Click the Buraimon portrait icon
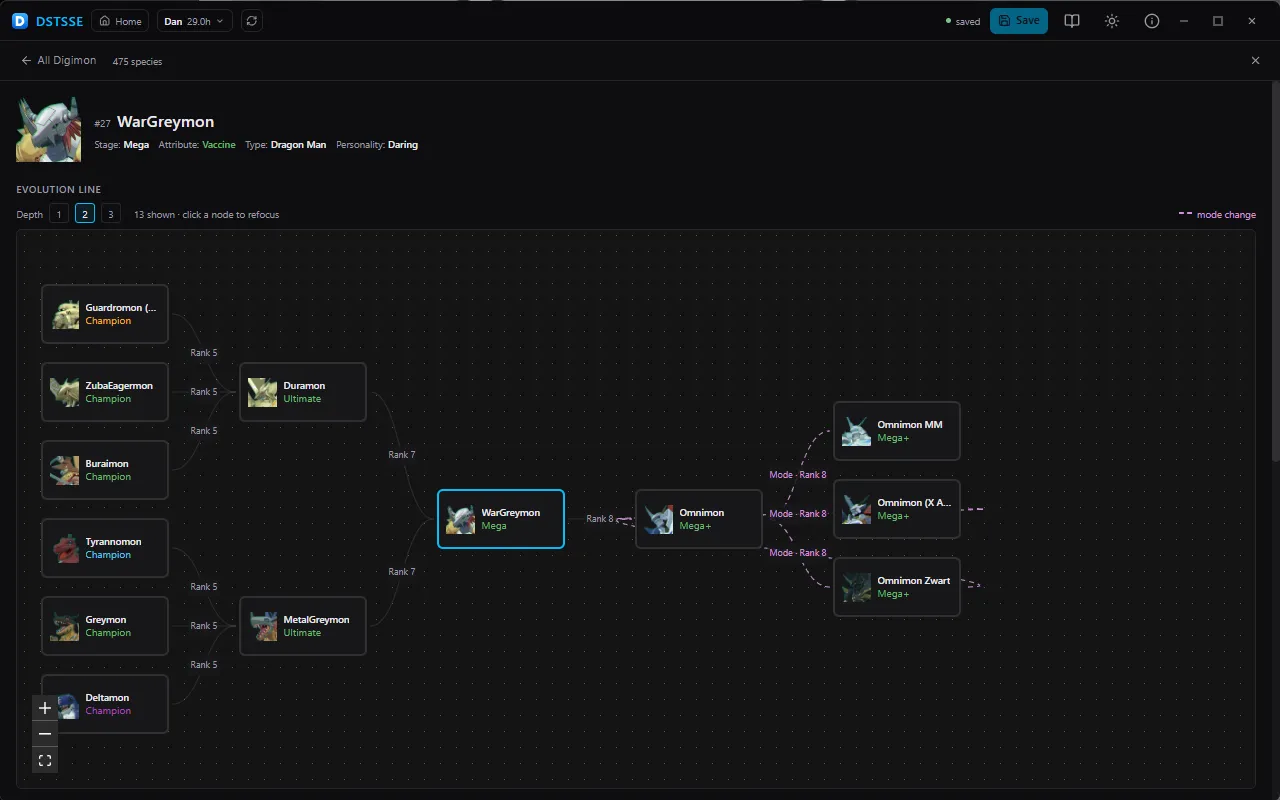Viewport: 1280px width, 800px height. tap(65, 470)
